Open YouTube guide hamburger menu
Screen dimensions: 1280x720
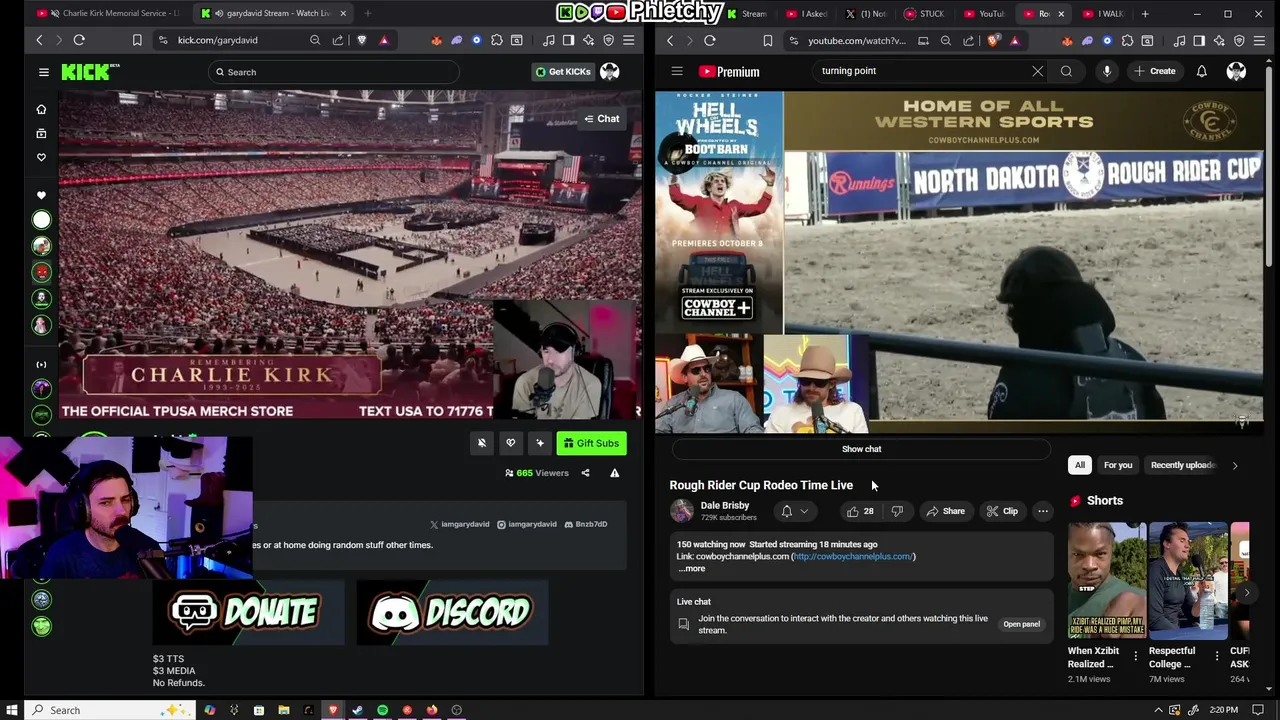[677, 71]
